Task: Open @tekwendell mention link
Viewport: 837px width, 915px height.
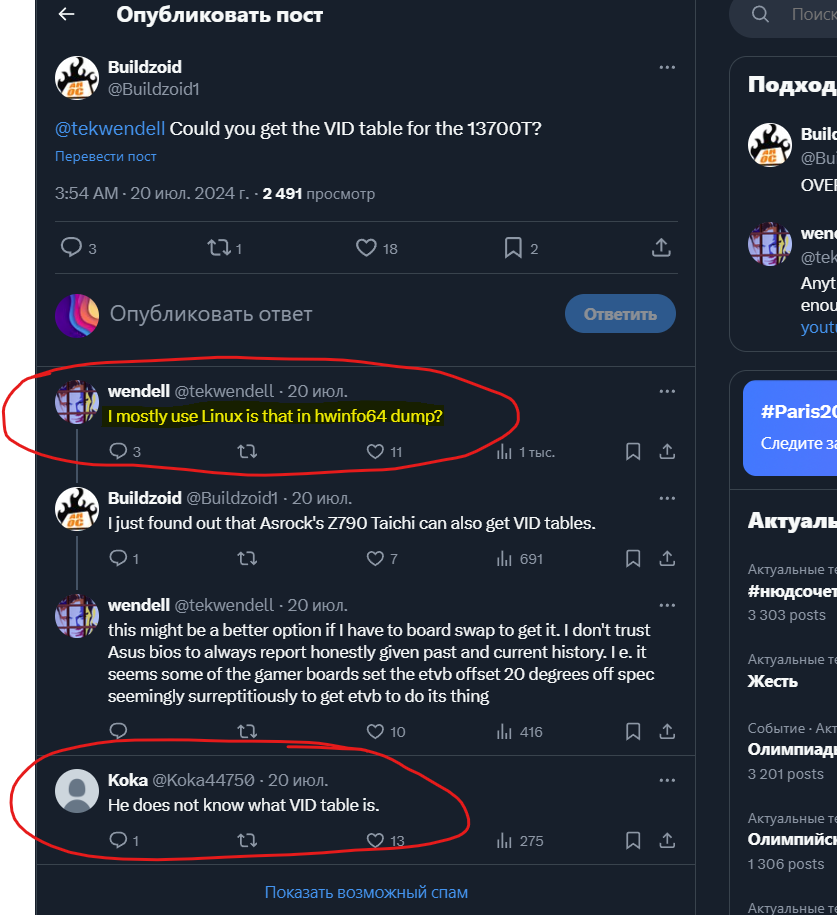Action: click(x=110, y=128)
